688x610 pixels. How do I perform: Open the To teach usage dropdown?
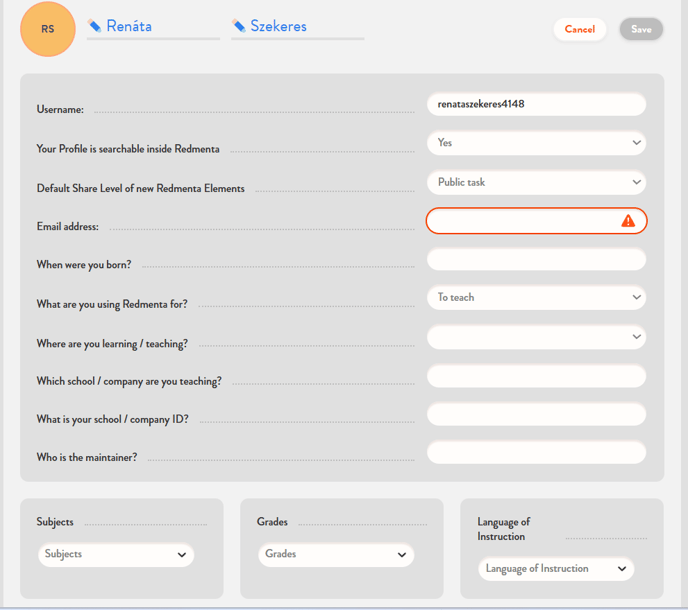536,298
